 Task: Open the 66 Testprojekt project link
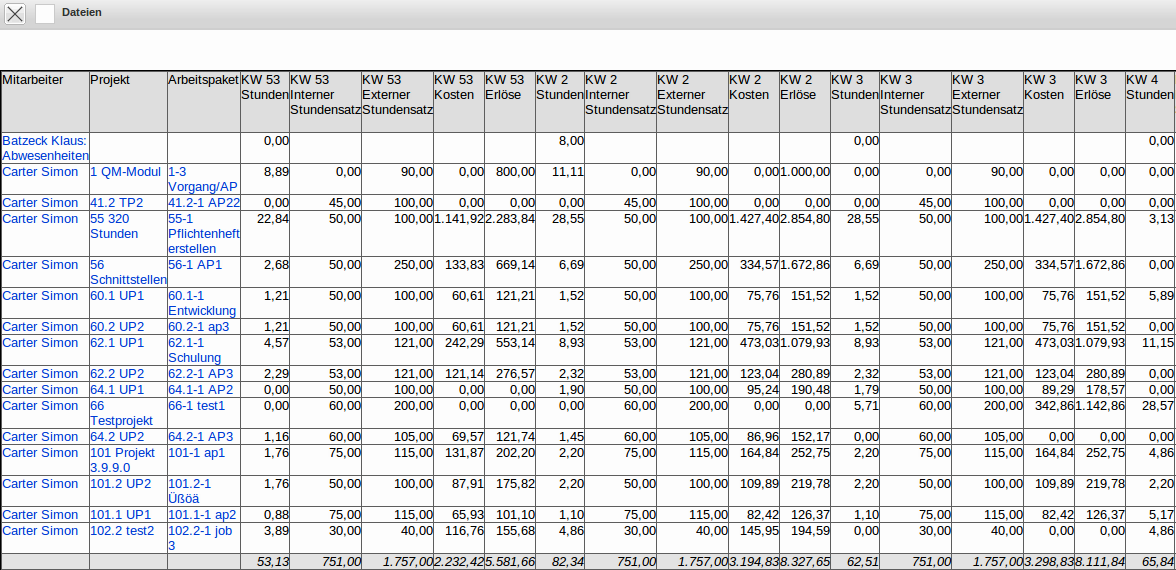[122, 413]
